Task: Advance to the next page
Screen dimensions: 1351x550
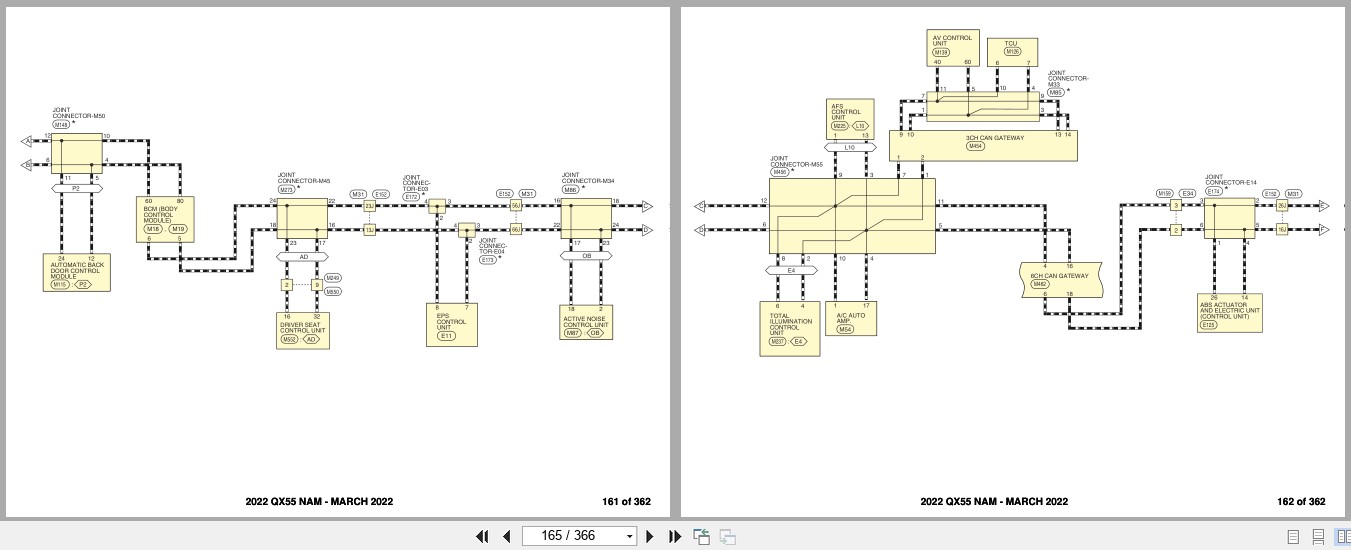Action: [649, 536]
